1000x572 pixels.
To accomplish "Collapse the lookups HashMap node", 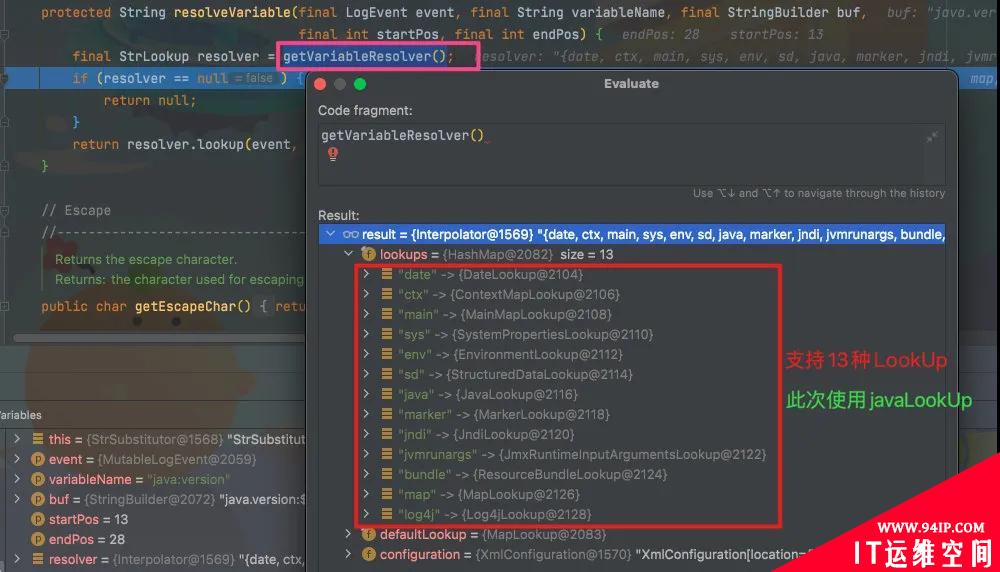I will tap(348, 254).
